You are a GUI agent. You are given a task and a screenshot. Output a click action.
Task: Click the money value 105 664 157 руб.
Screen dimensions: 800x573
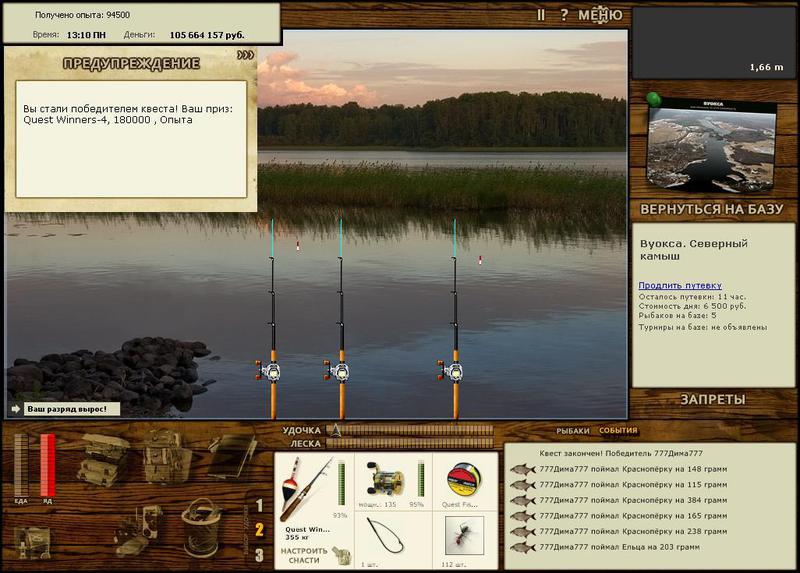click(207, 35)
